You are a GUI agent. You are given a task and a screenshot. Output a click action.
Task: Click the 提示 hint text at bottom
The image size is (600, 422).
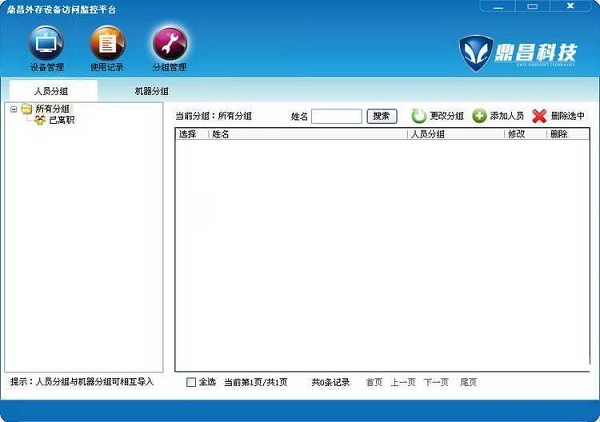click(x=82, y=381)
